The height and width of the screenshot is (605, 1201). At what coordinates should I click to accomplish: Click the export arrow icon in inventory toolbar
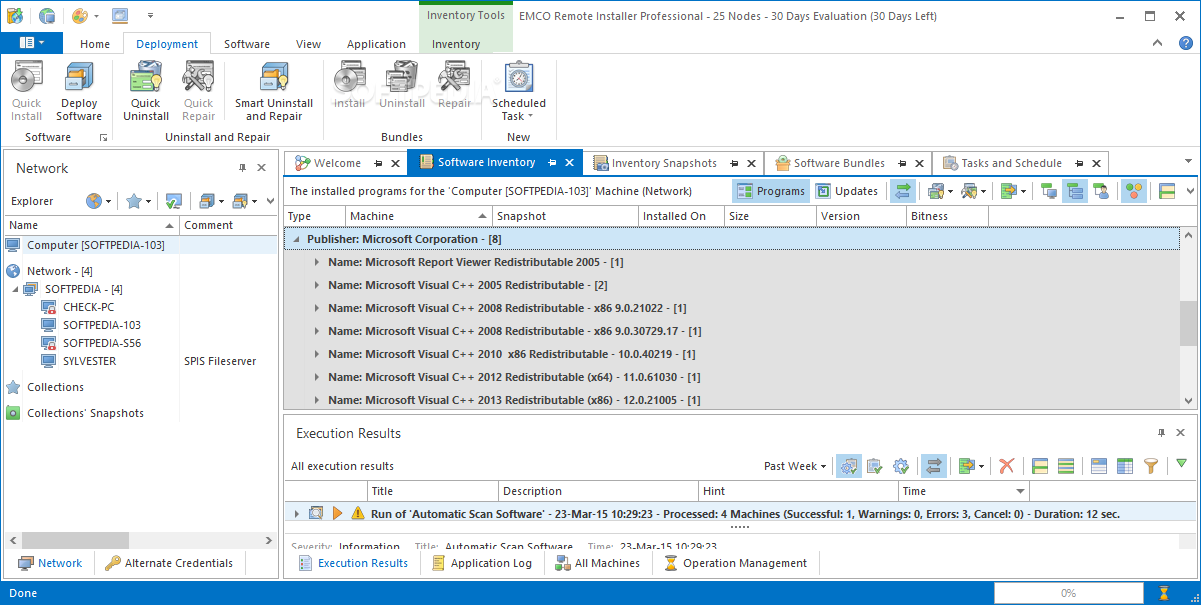[x=1008, y=191]
